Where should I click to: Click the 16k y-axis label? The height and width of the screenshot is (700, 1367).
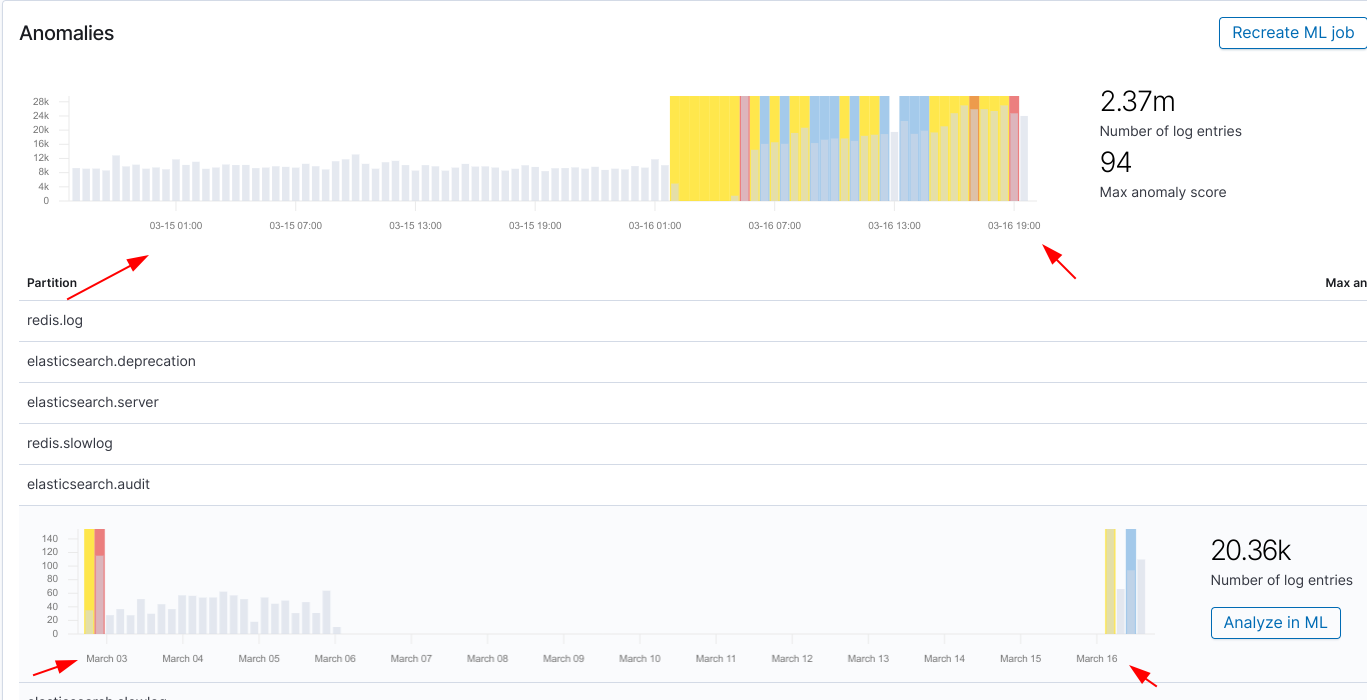click(x=41, y=144)
